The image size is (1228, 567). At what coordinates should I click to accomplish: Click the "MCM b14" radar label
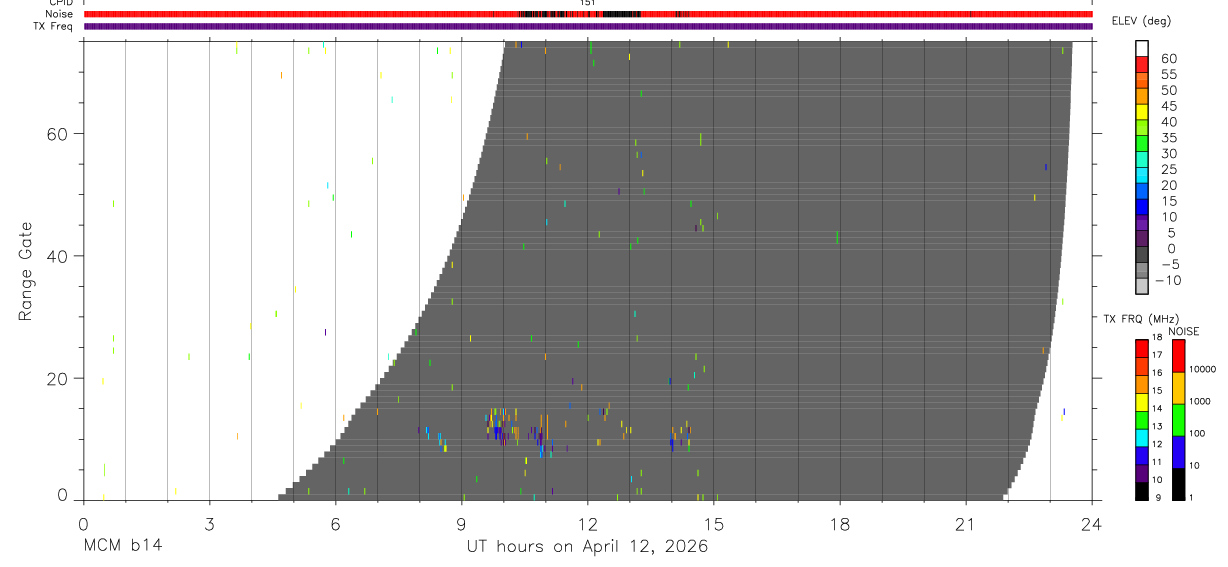pos(122,547)
